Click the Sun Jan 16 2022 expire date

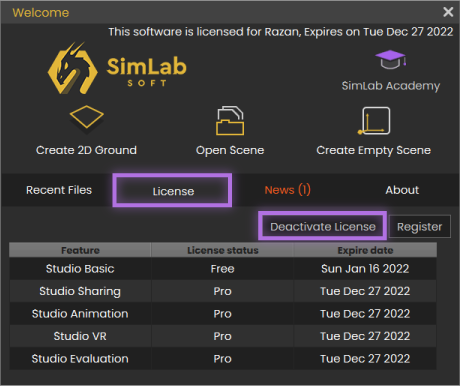point(365,269)
